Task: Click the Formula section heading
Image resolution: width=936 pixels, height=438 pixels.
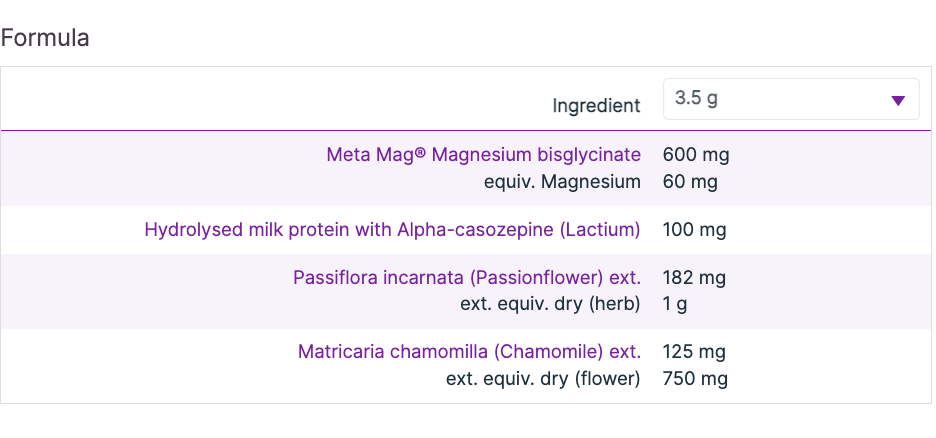Action: point(45,38)
